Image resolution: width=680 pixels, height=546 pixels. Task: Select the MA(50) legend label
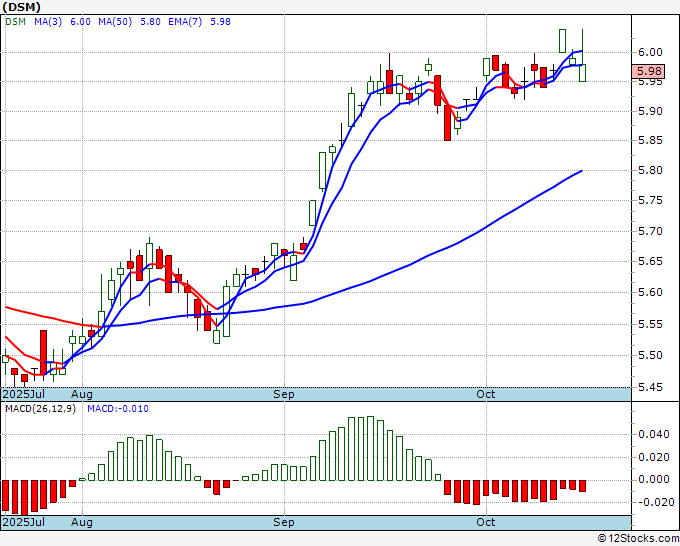pyautogui.click(x=115, y=22)
